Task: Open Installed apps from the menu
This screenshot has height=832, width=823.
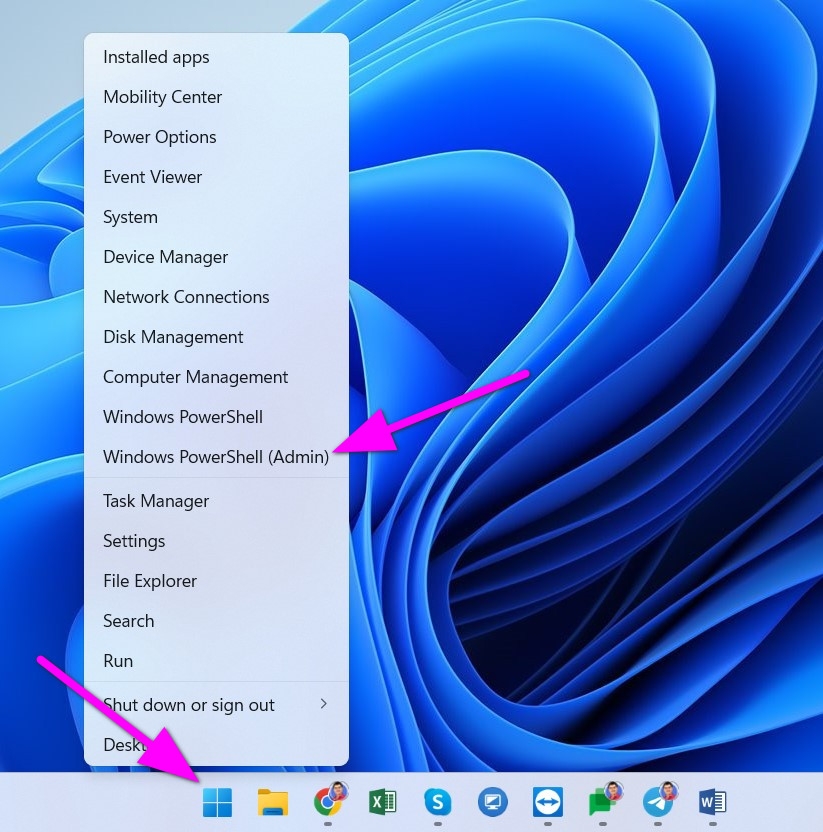Action: [156, 57]
